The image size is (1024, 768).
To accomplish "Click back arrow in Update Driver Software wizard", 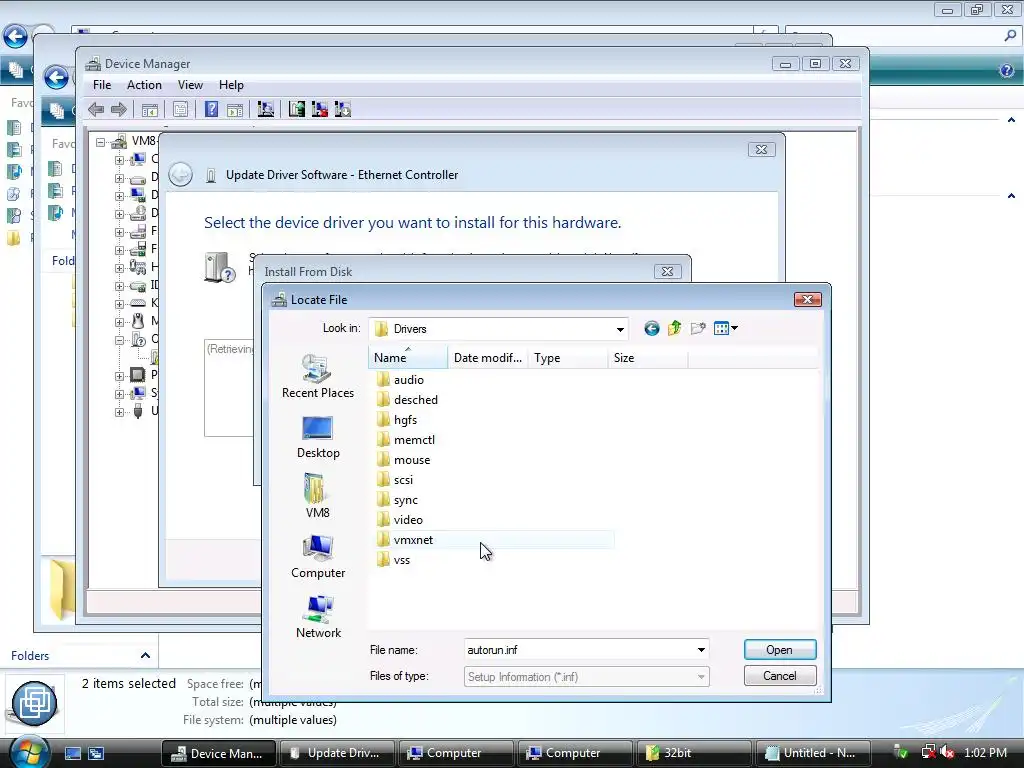I will [x=180, y=174].
